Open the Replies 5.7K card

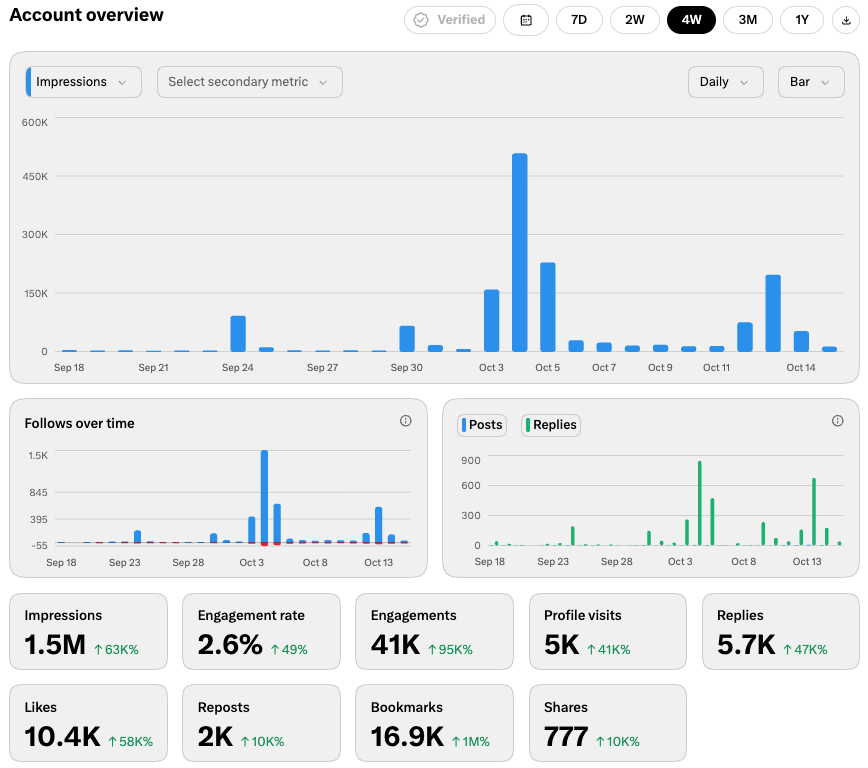click(x=781, y=631)
